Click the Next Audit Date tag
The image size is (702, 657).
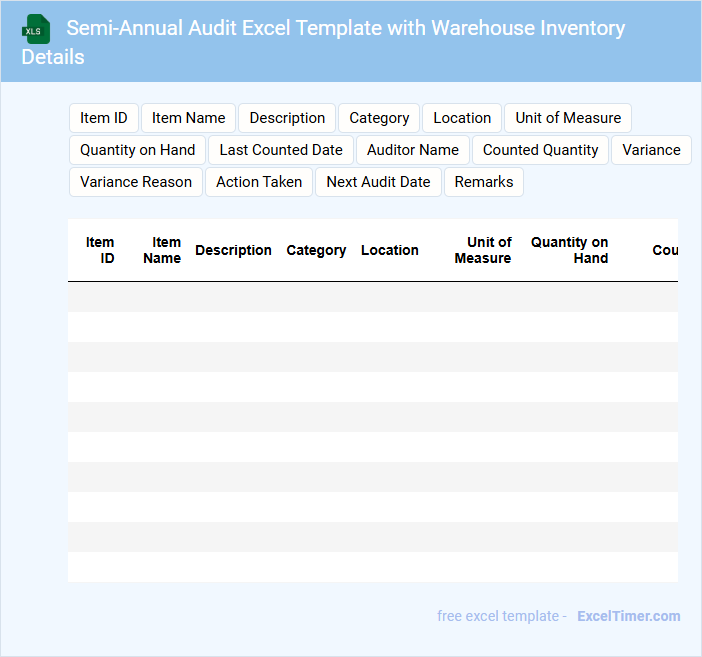tap(378, 182)
